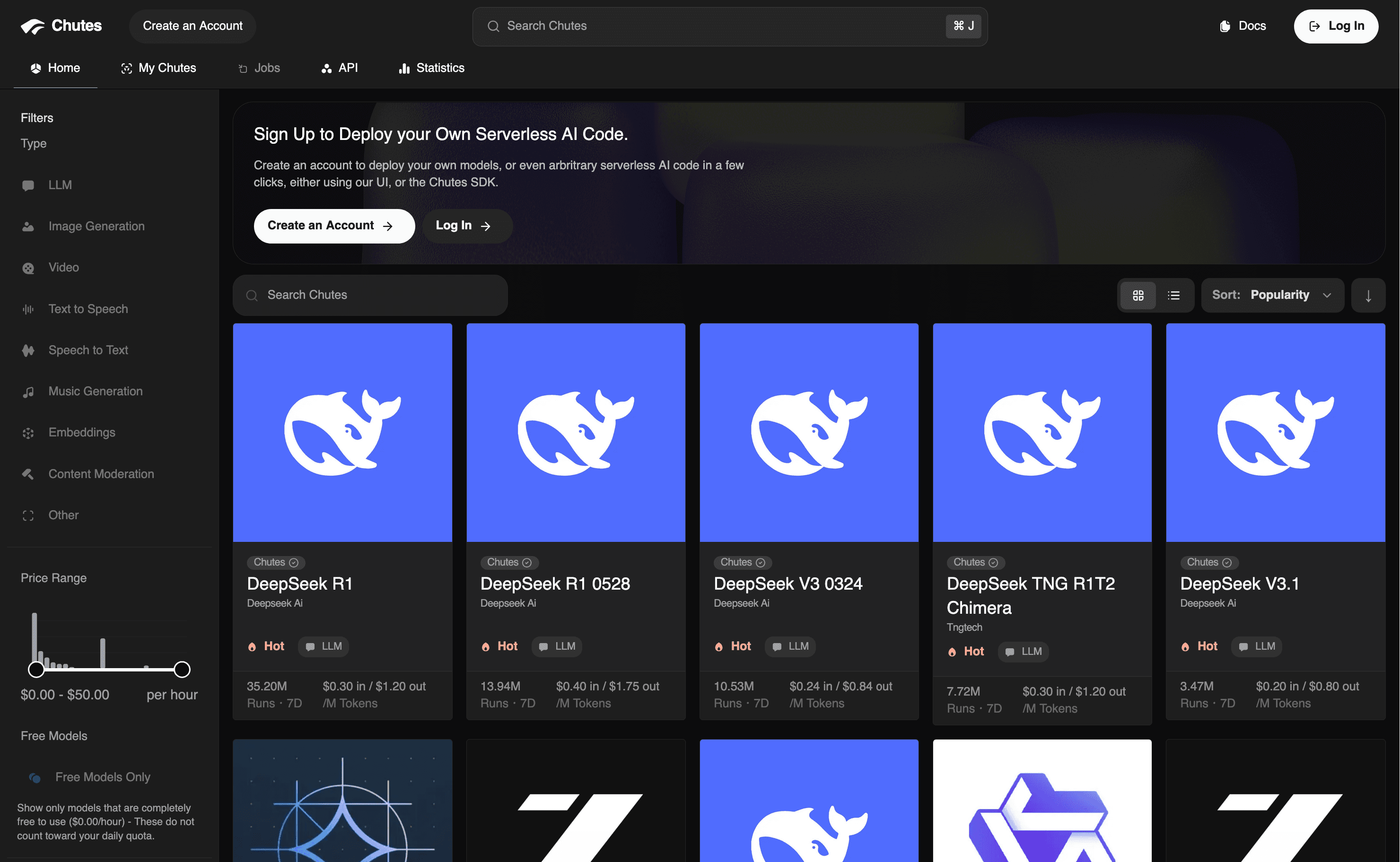Open the Statistics tab
Viewport: 1400px width, 862px height.
click(431, 68)
